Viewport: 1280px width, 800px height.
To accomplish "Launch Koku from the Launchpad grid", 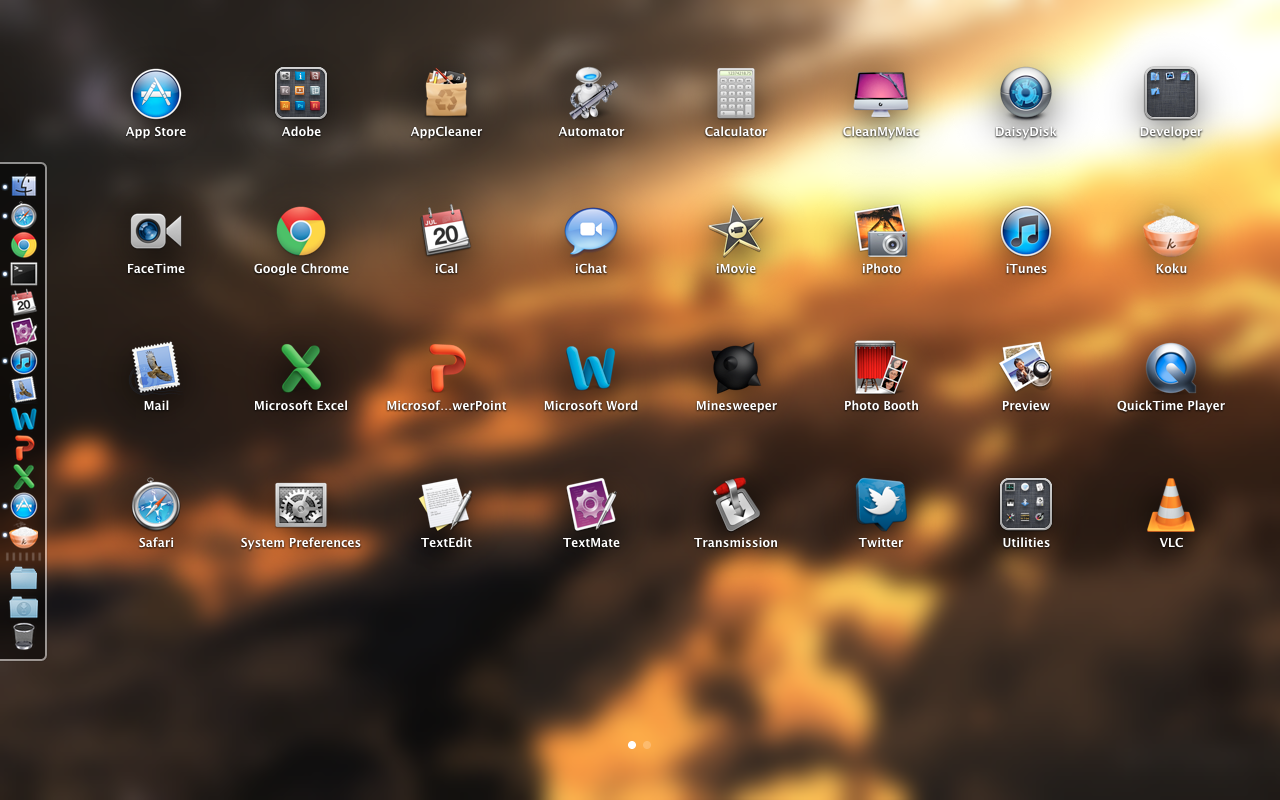I will click(1171, 231).
